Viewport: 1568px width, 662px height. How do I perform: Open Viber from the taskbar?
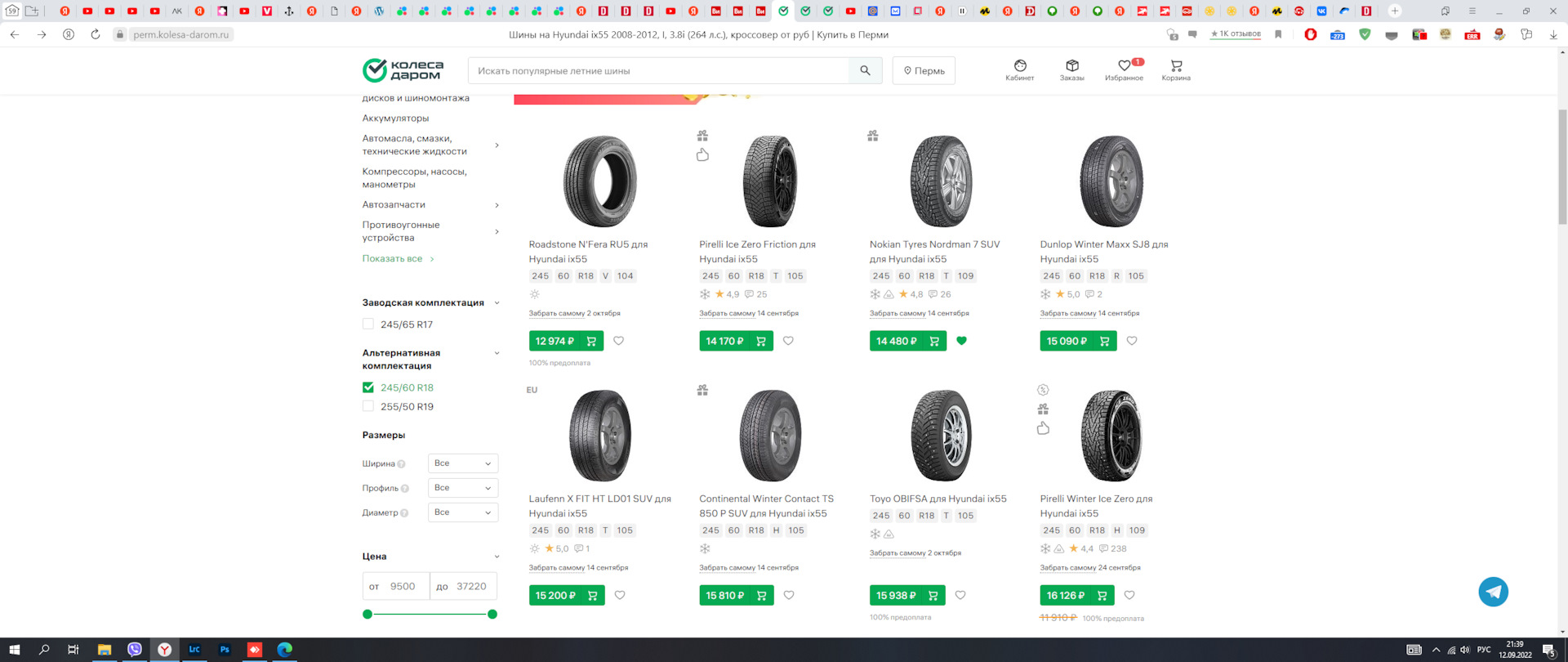pos(135,650)
